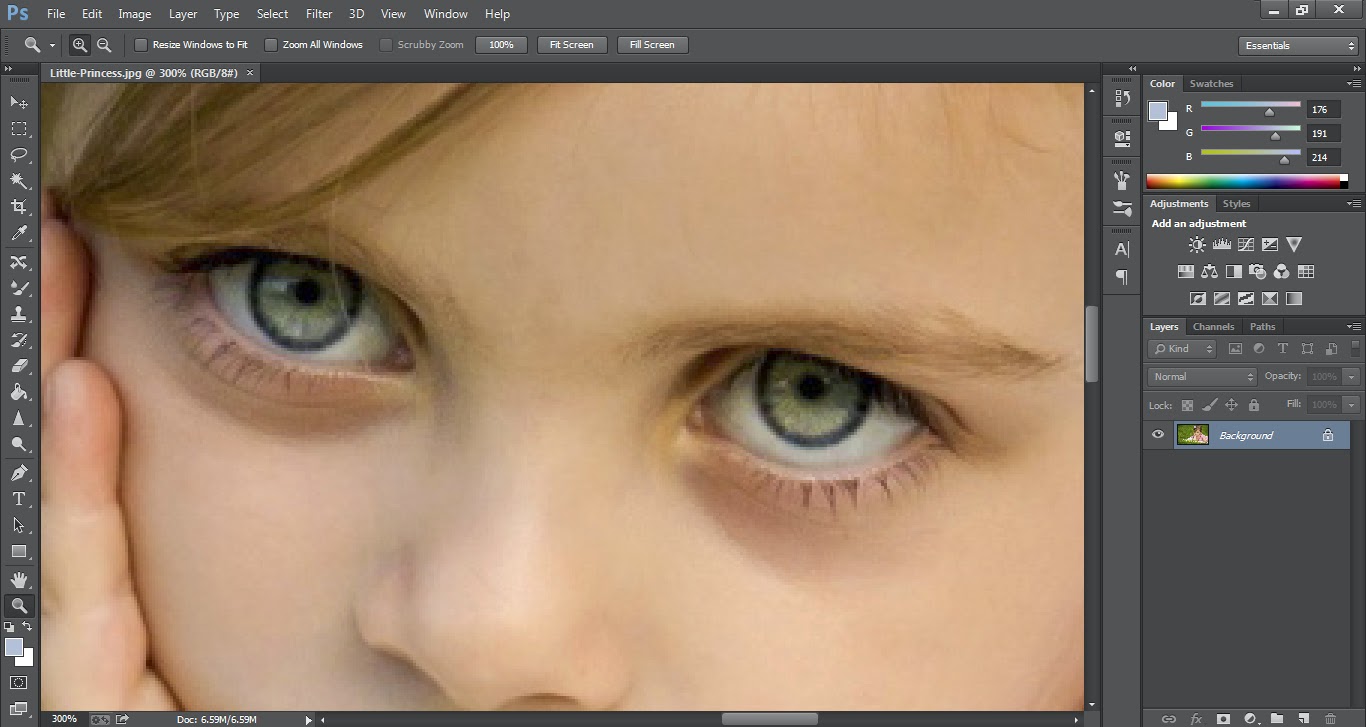Tick the Scrubby Zoom checkbox
The height and width of the screenshot is (727, 1366).
pyautogui.click(x=385, y=45)
